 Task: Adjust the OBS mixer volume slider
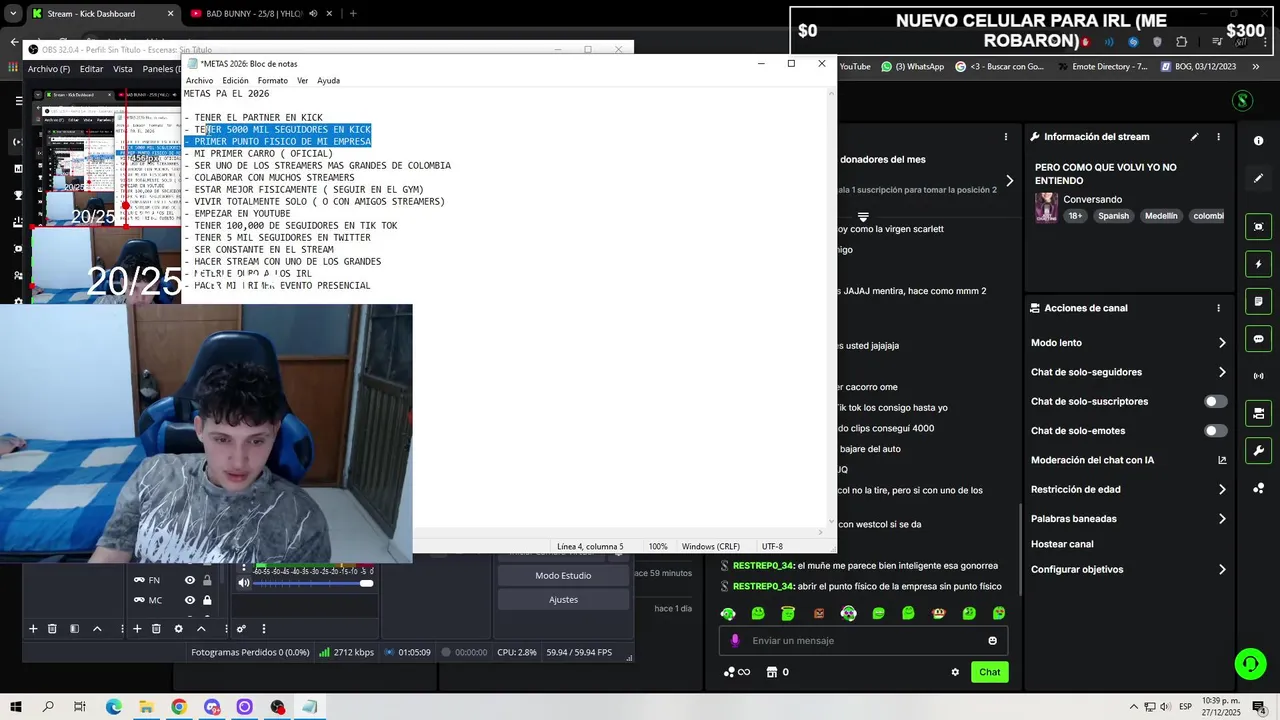[366, 583]
